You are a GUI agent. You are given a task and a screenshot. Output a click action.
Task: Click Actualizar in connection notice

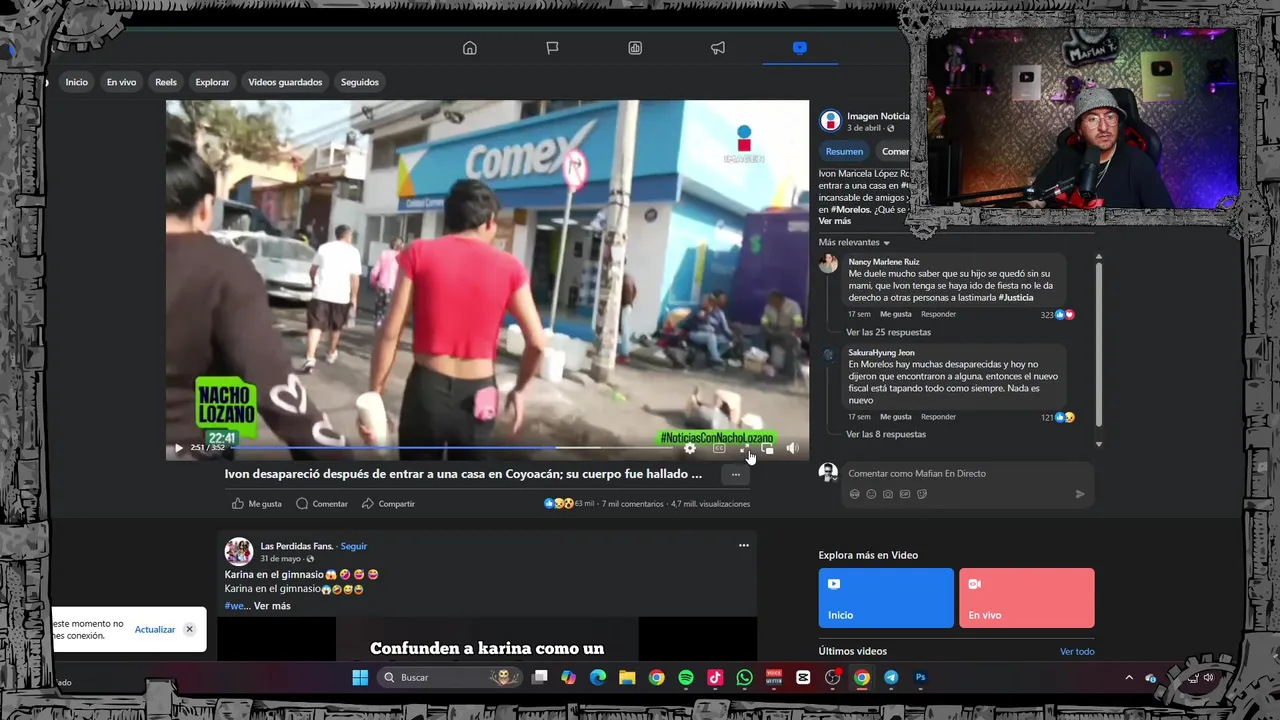click(155, 630)
